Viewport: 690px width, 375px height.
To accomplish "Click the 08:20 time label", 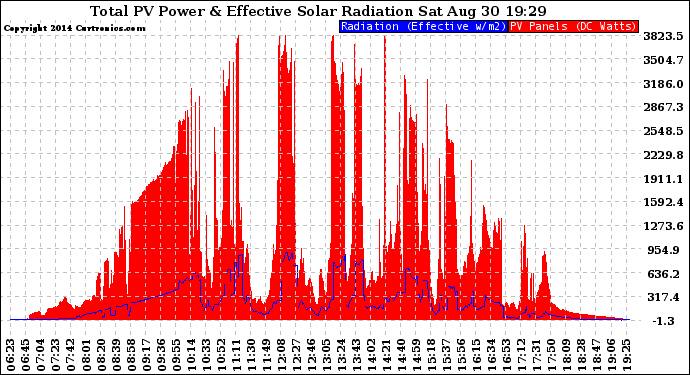I will coord(102,354).
